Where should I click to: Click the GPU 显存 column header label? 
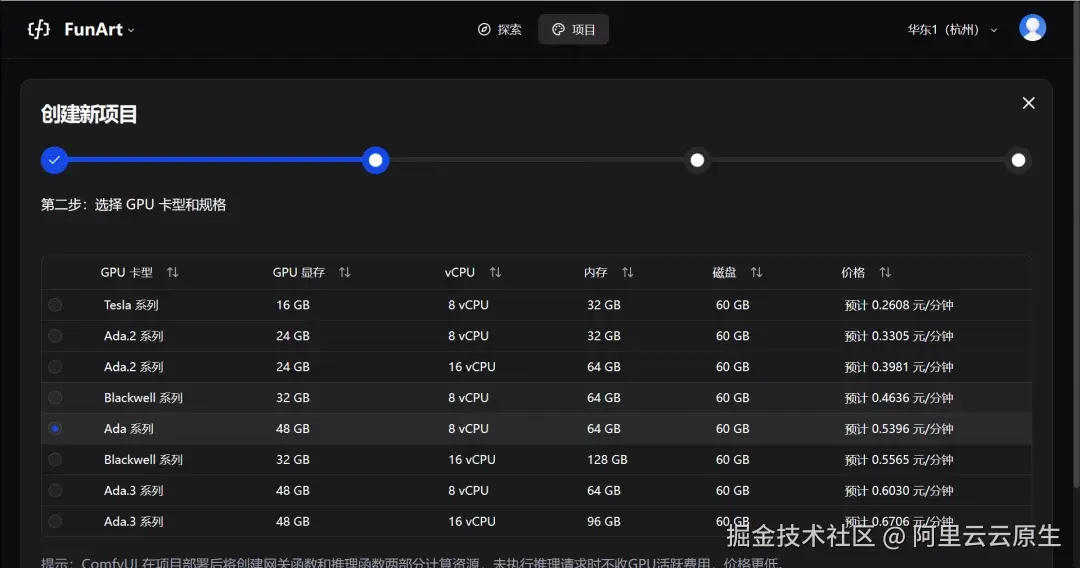pos(298,273)
